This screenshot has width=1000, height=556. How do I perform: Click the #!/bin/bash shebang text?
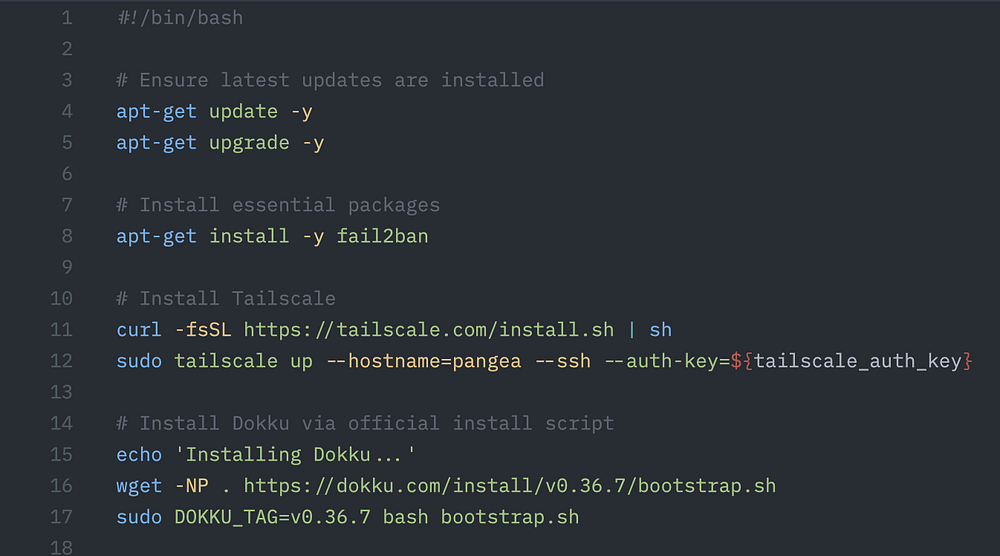click(x=179, y=18)
